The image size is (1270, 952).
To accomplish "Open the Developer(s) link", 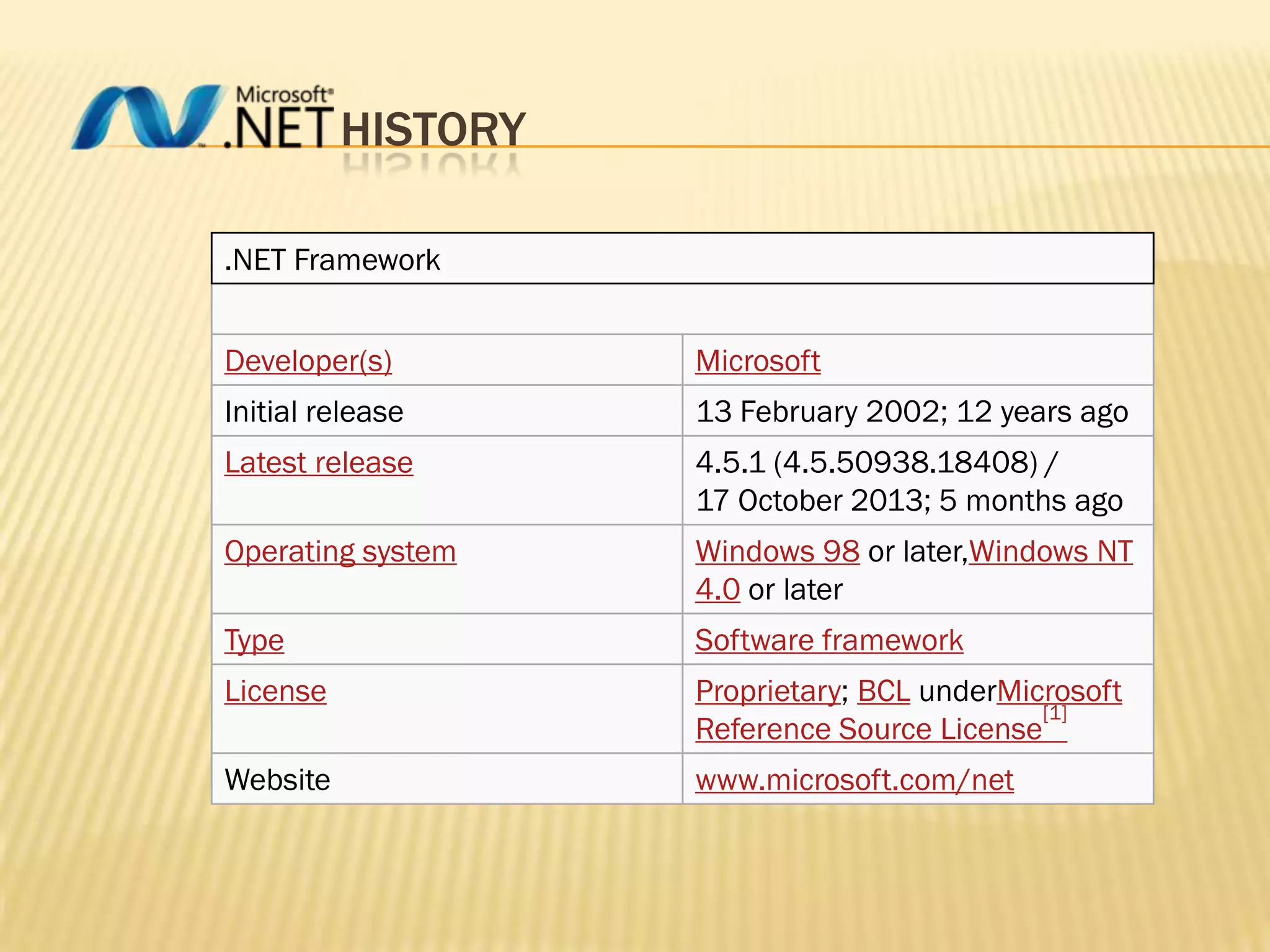I will [x=308, y=361].
